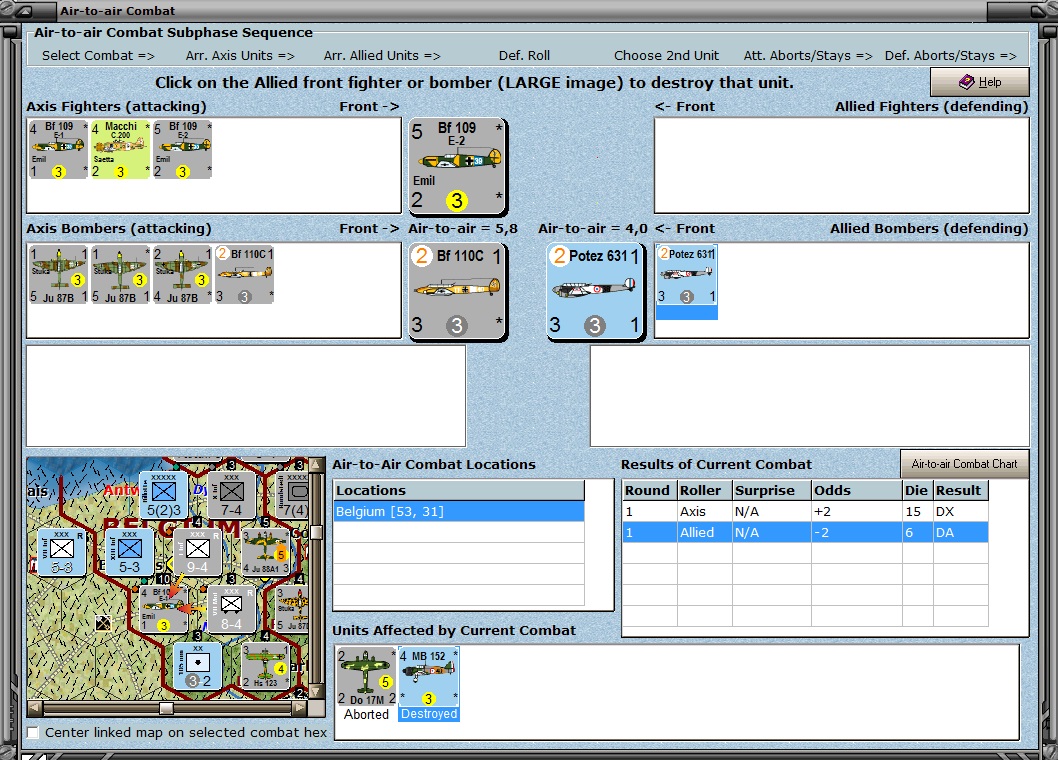Click the 9-4 infantry unit on the map
This screenshot has height=760, width=1058.
(198, 553)
